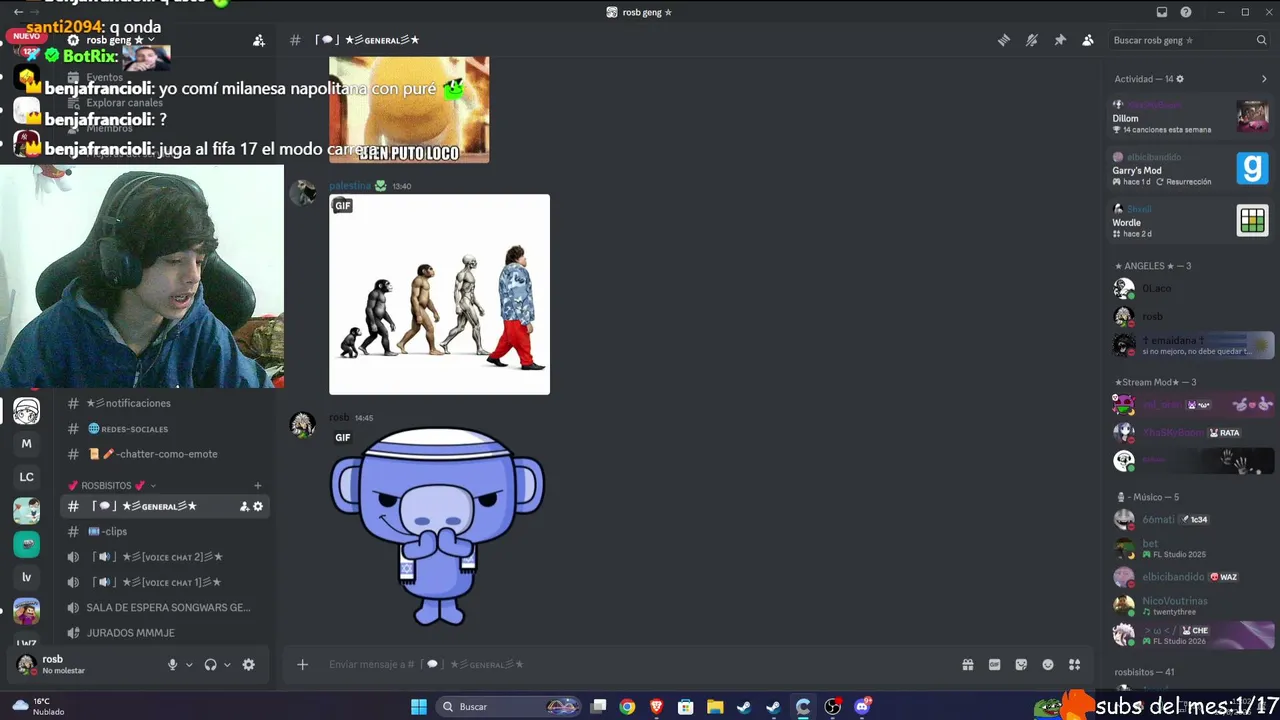Select member NicoVoutrinas in member list
The width and height of the screenshot is (1280, 720).
tap(1191, 606)
